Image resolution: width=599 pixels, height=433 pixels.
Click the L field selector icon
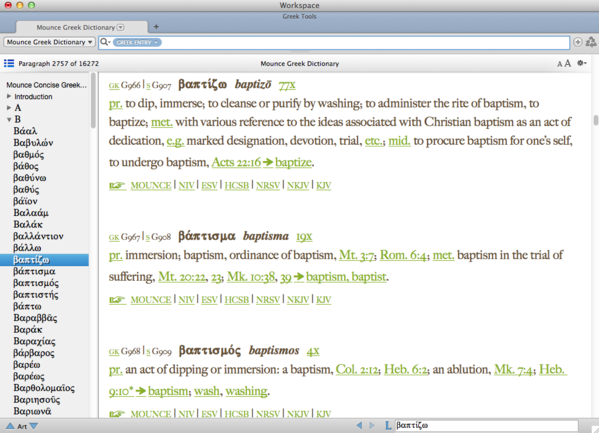[x=388, y=425]
